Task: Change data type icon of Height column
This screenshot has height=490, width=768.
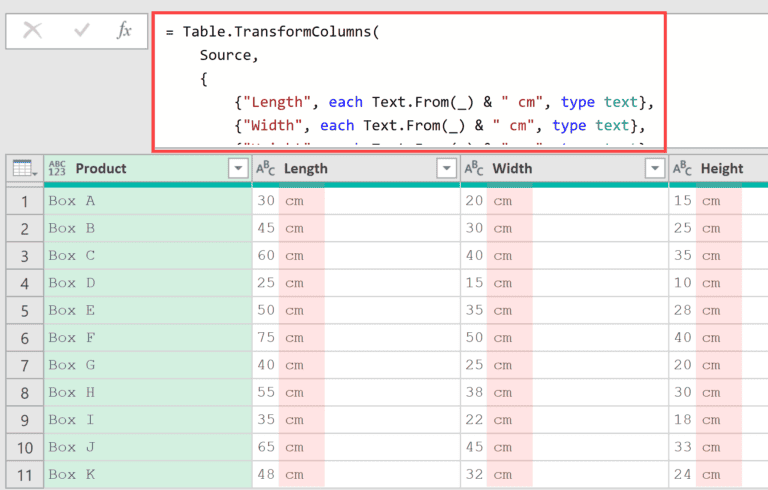Action: point(682,169)
